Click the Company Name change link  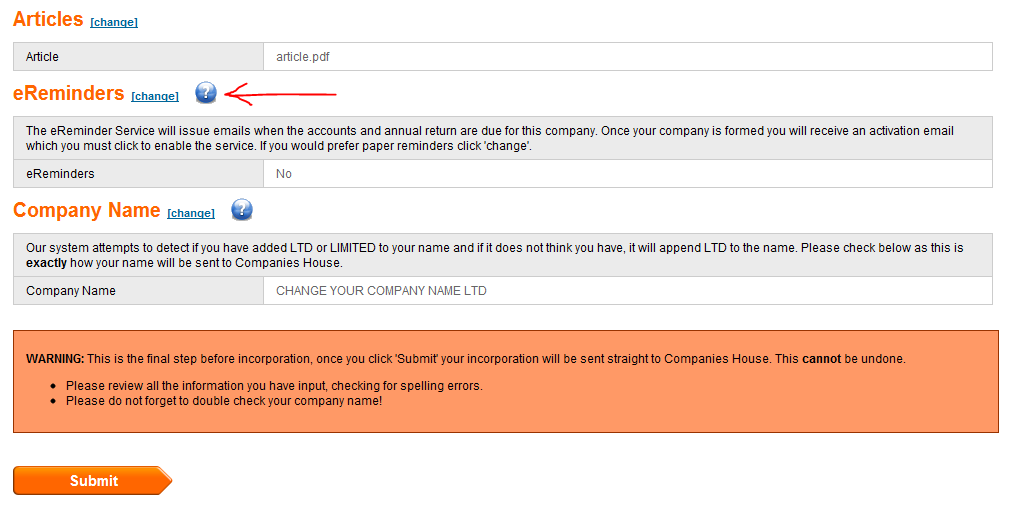click(x=191, y=214)
